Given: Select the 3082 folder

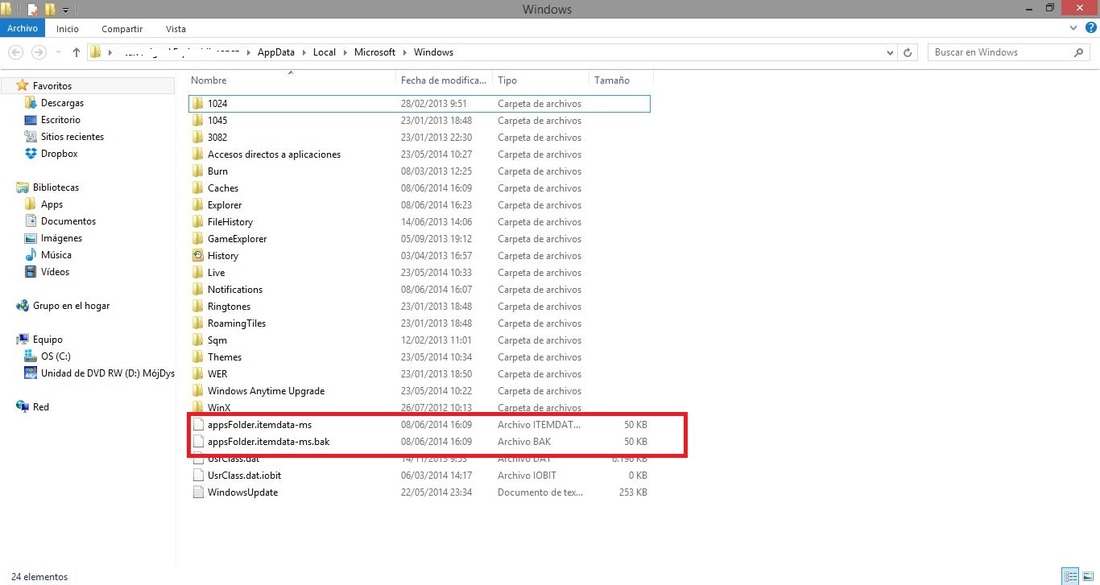Looking at the screenshot, I should pos(217,137).
